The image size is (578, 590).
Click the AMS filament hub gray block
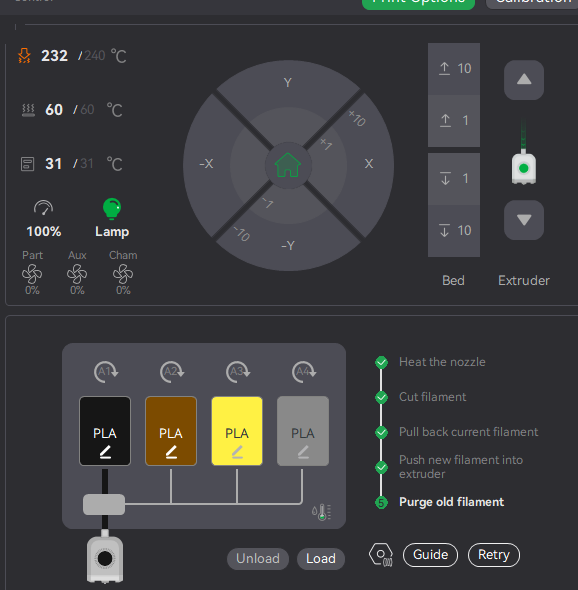pyautogui.click(x=104, y=504)
